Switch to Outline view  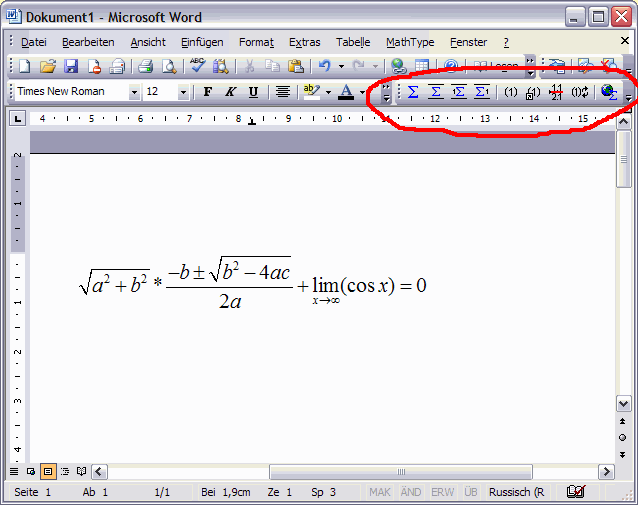[65, 472]
